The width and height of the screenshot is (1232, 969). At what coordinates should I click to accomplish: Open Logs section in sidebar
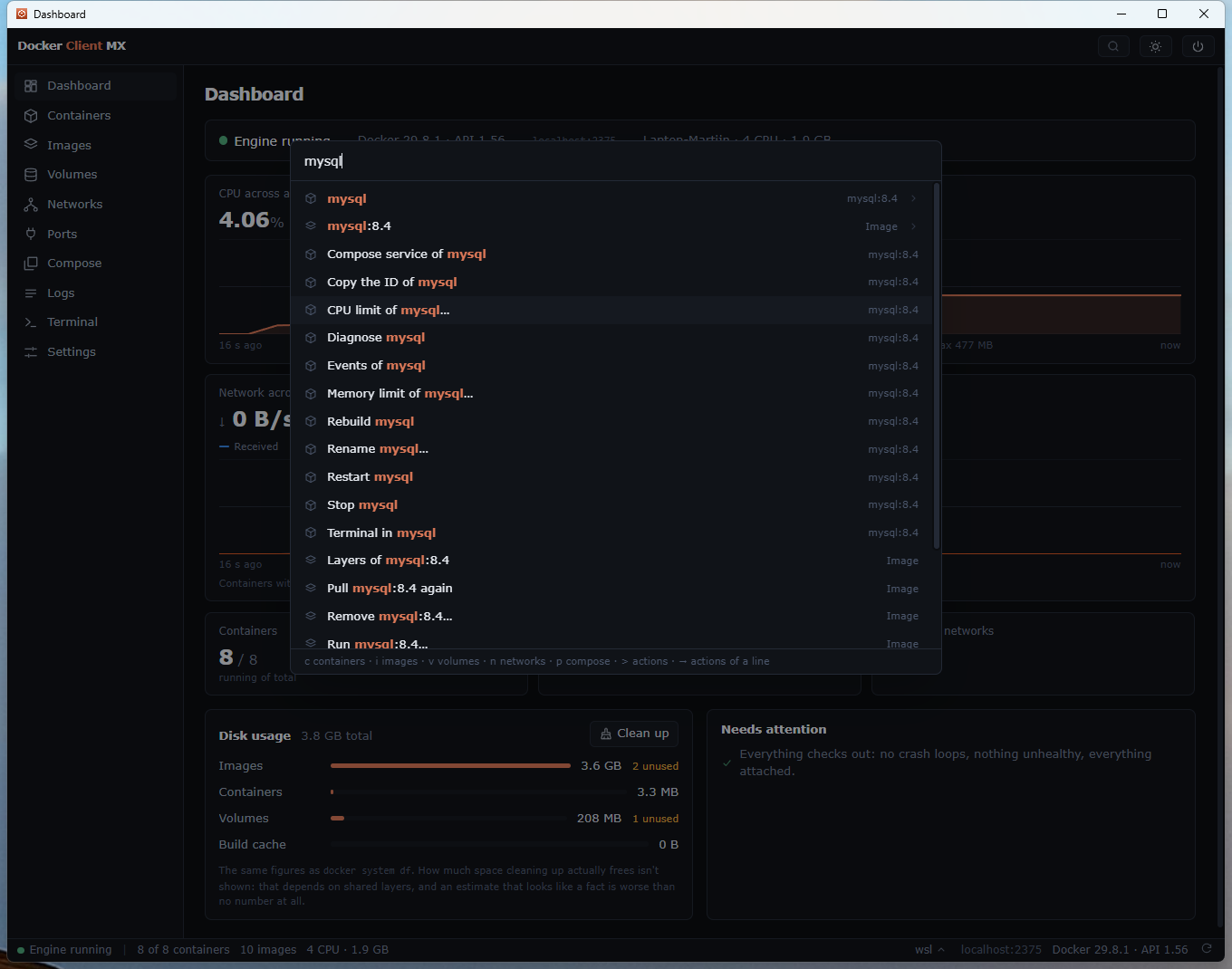click(96, 293)
